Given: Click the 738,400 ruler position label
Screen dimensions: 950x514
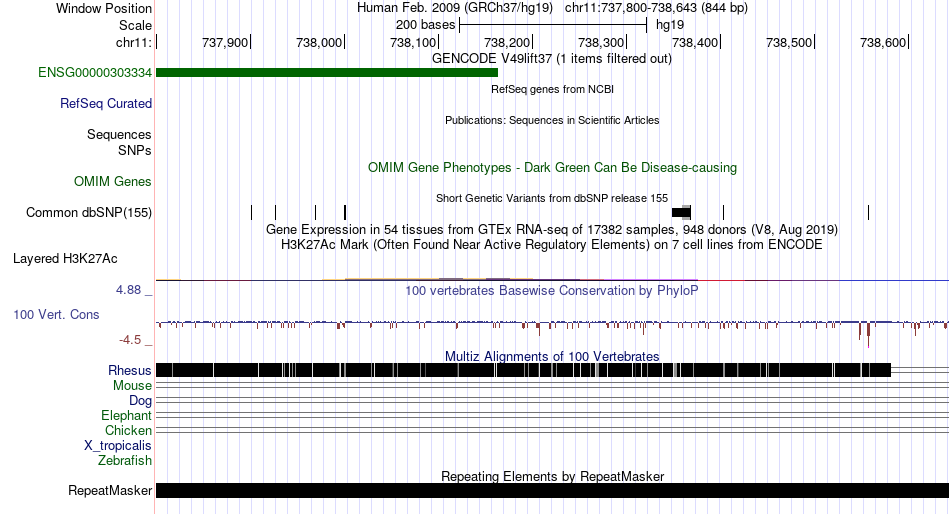Looking at the screenshot, I should [x=695, y=42].
